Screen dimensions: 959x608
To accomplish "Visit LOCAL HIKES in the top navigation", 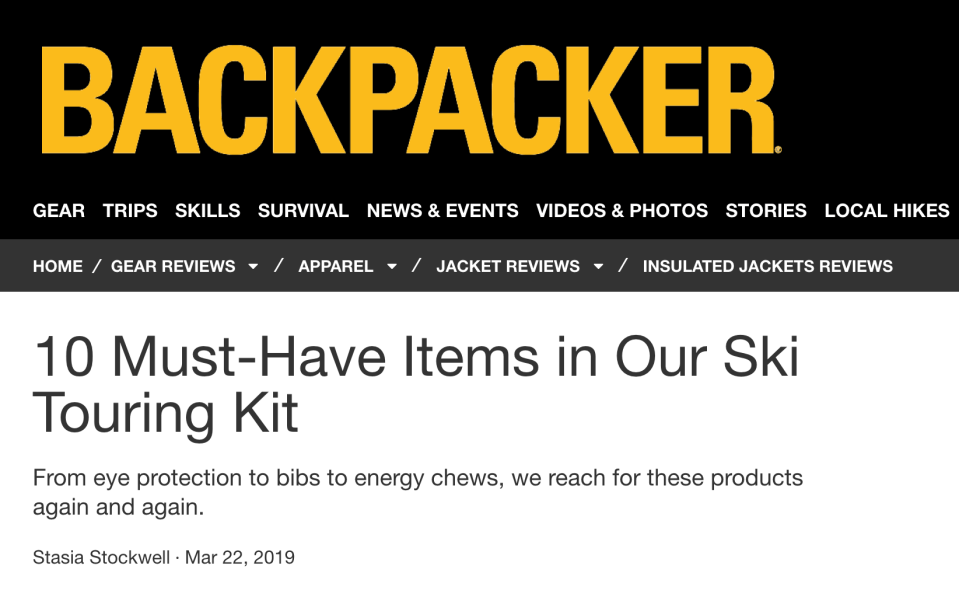I will [886, 210].
